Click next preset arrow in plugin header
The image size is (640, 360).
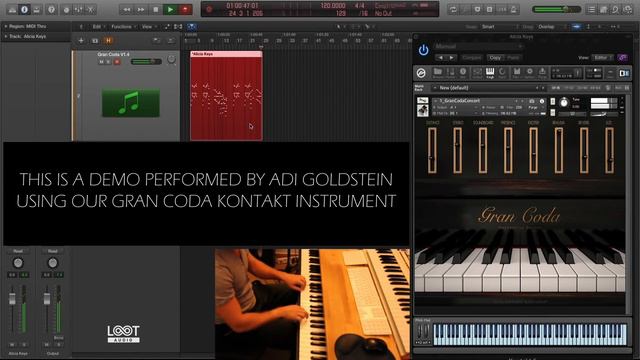[451, 58]
